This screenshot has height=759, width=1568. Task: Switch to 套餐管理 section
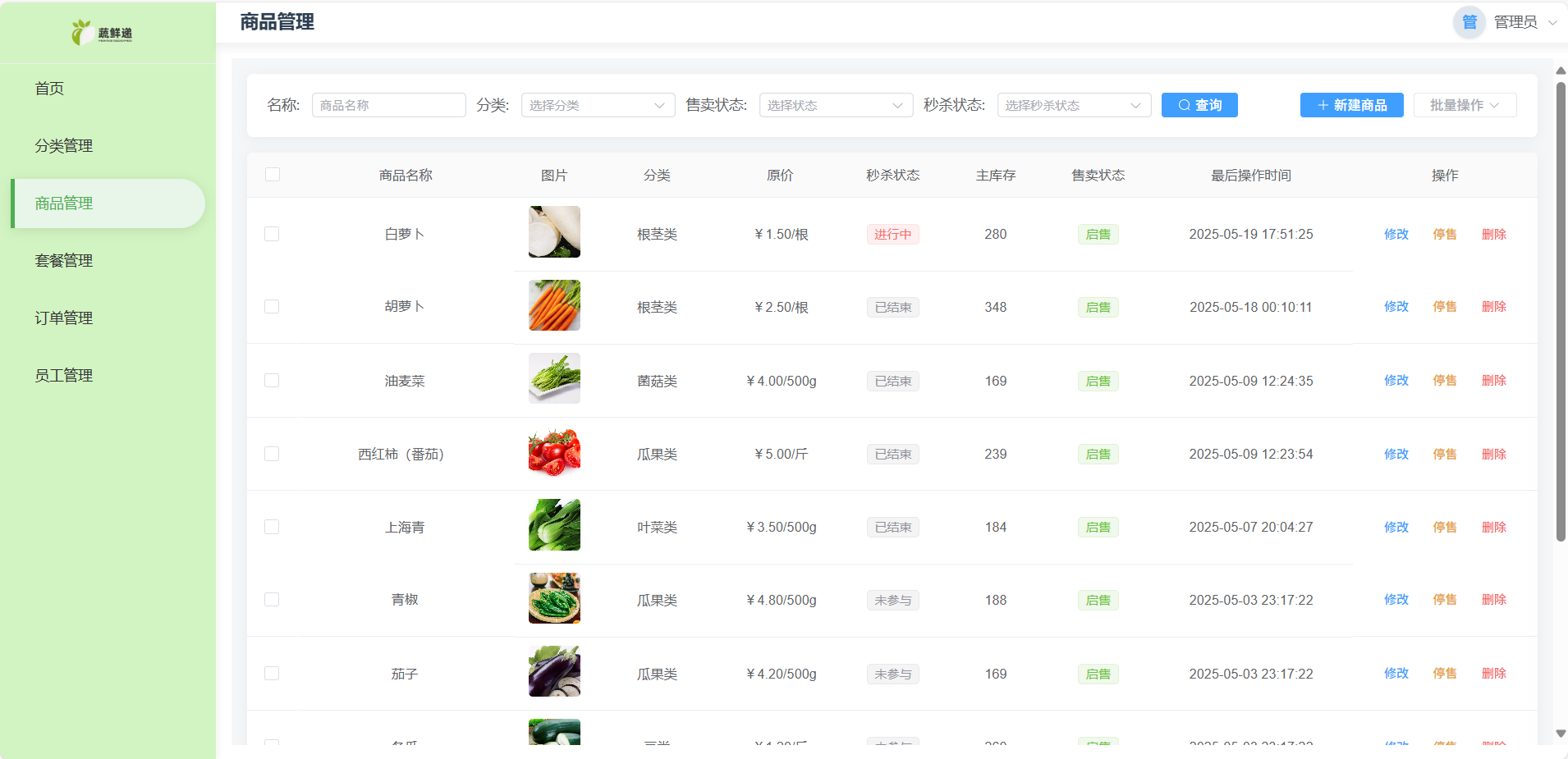(62, 260)
